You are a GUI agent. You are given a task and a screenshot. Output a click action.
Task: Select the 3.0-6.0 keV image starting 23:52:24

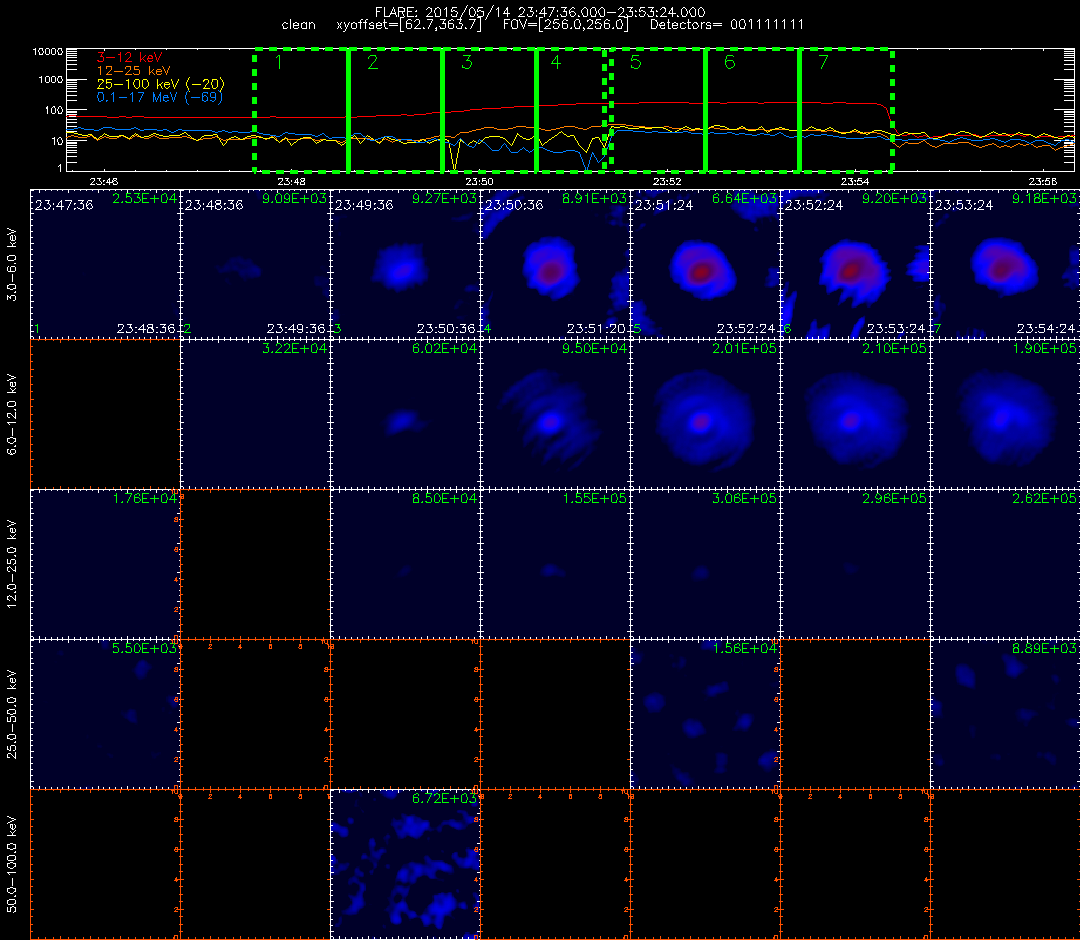(855, 264)
